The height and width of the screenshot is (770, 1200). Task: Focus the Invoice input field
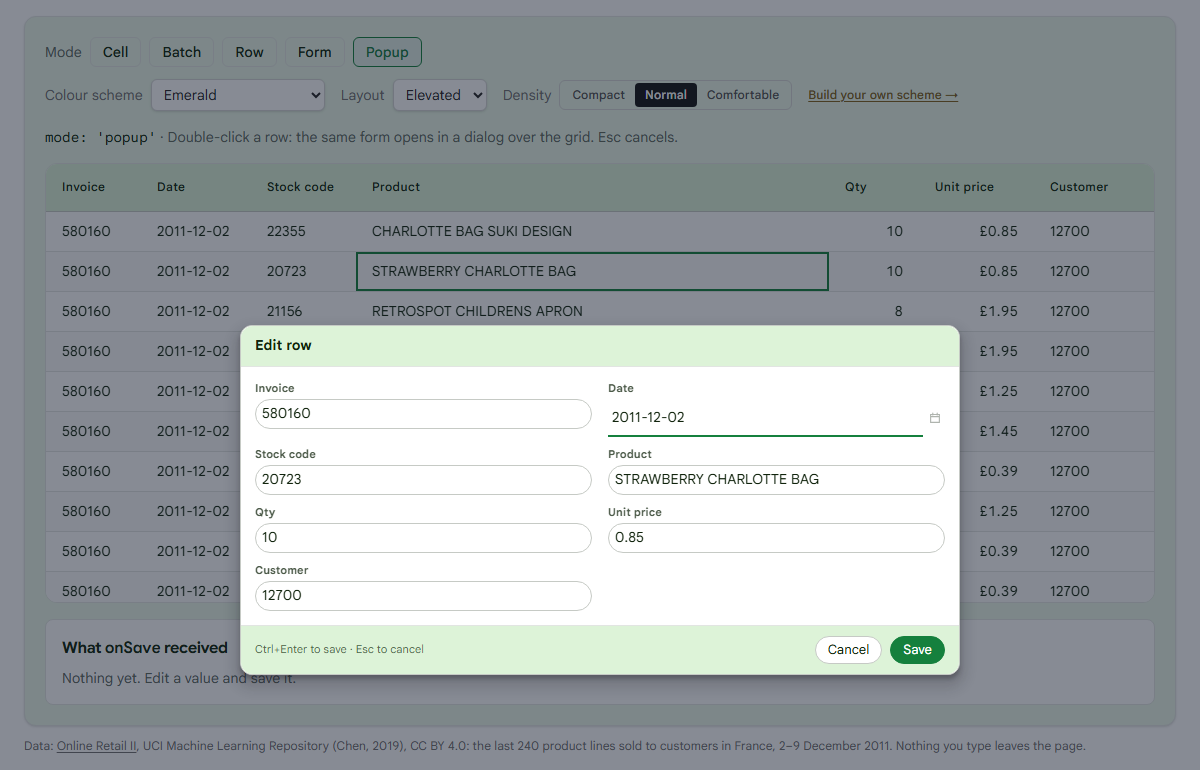coord(423,414)
